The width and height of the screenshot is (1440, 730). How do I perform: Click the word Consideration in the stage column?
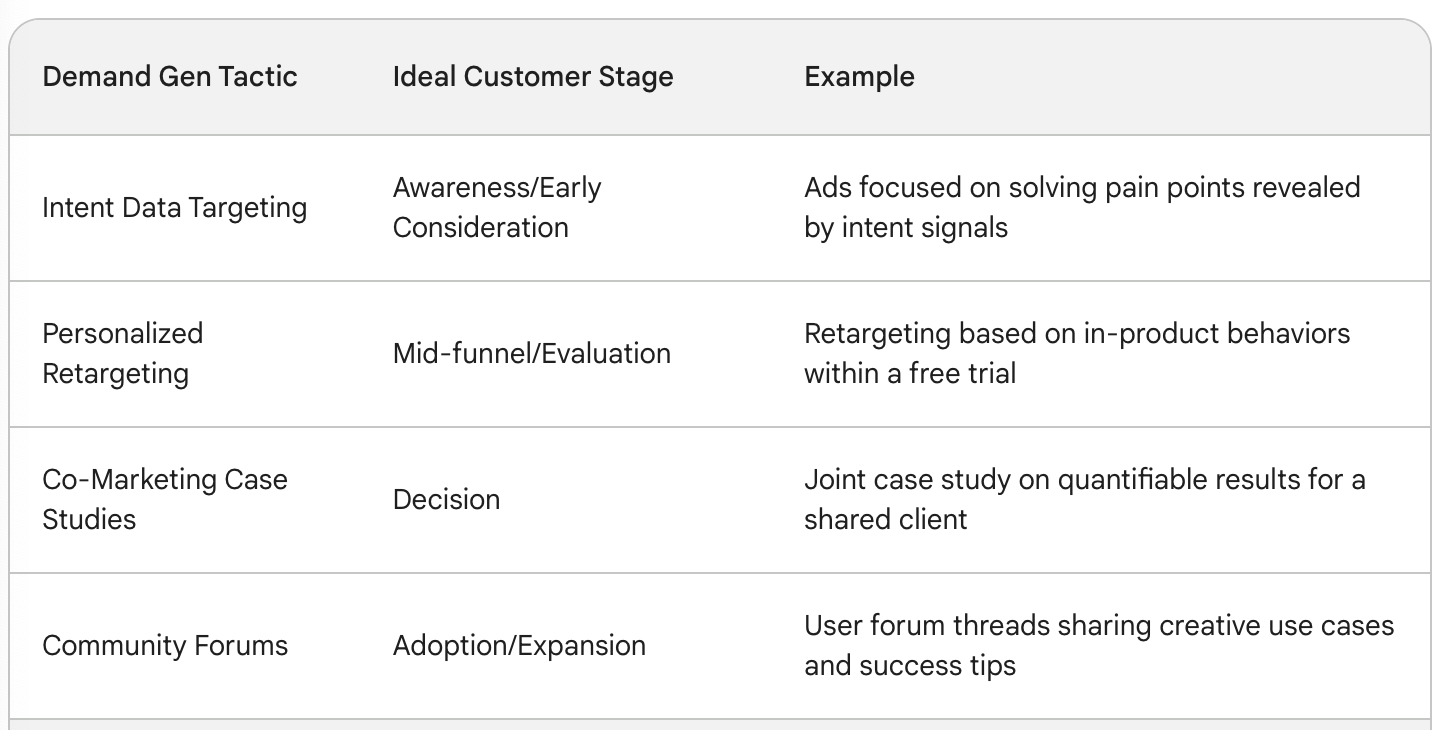[x=481, y=228]
